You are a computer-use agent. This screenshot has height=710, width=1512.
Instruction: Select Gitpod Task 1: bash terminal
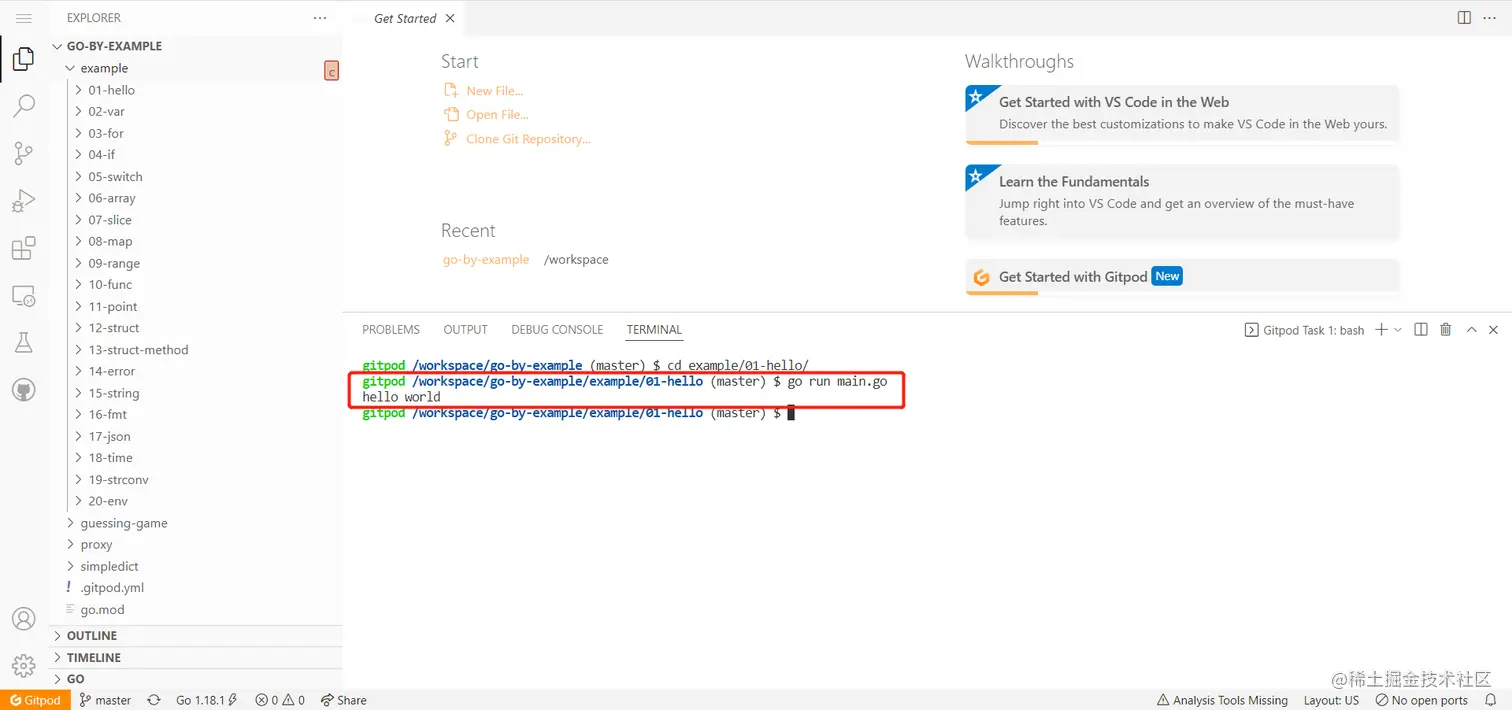click(1304, 330)
